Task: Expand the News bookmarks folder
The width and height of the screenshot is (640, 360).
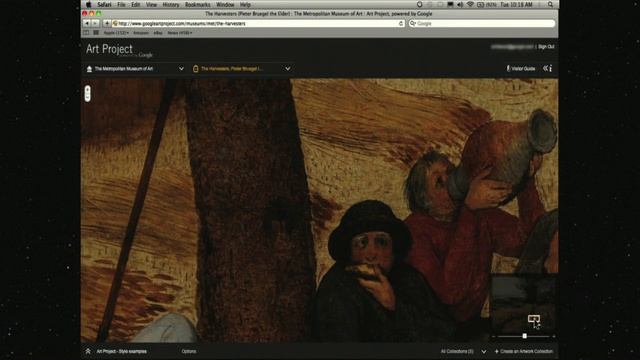Action: coord(180,33)
